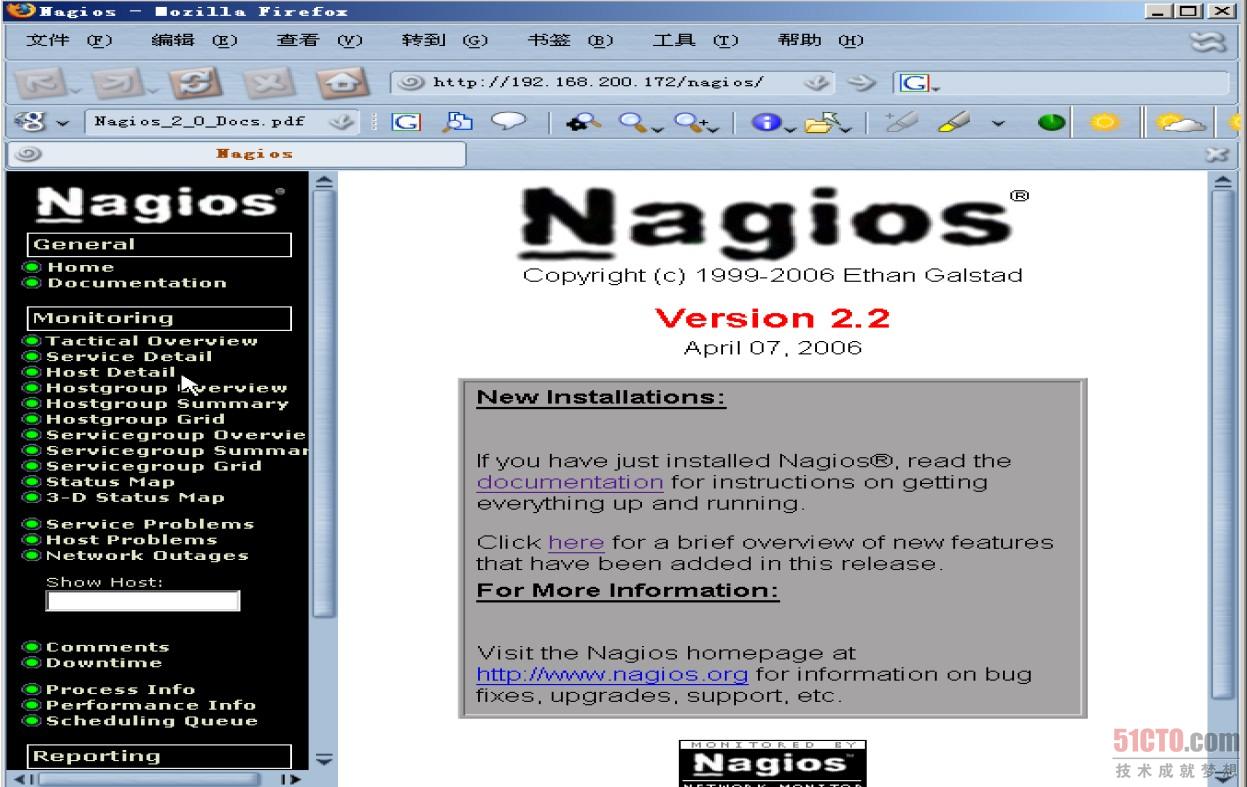Open the 查看 (V) menu
This screenshot has height=787, width=1247.
pyautogui.click(x=320, y=41)
